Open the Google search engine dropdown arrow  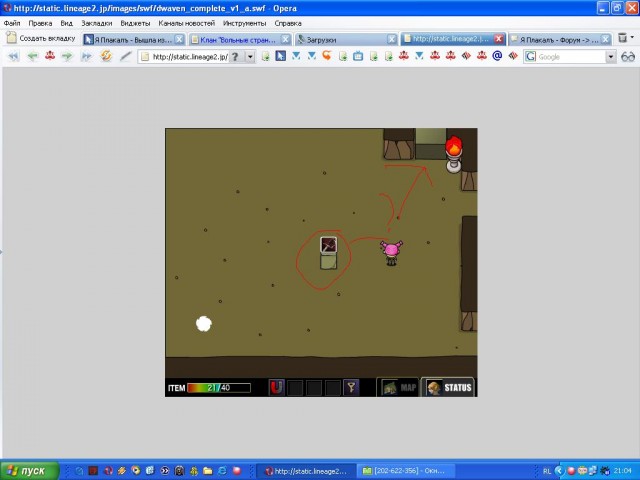click(611, 57)
